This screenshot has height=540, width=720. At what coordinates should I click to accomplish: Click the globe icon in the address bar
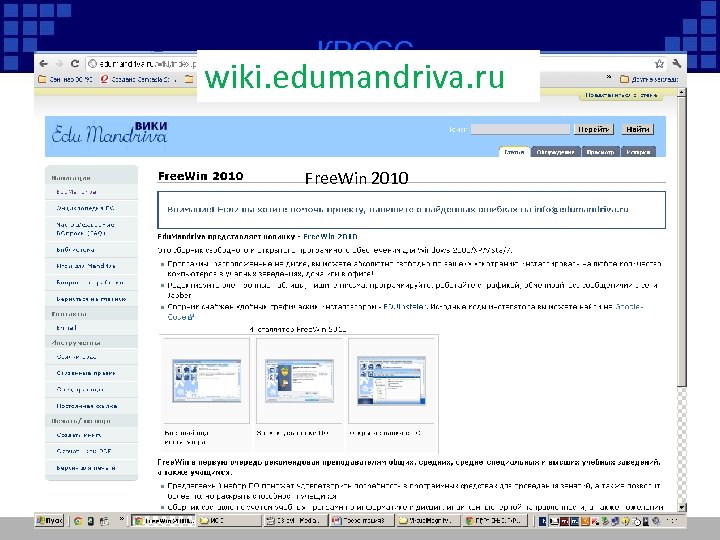(93, 63)
